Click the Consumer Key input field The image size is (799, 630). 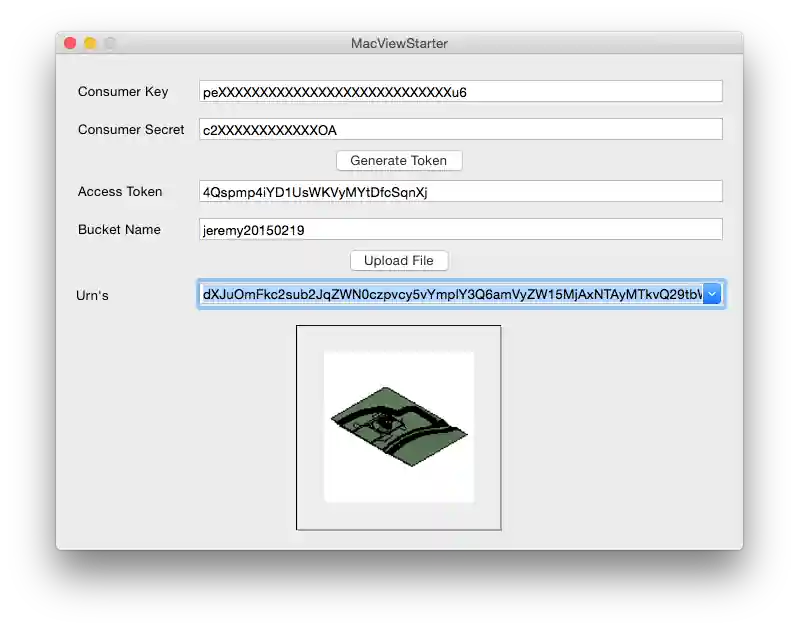pyautogui.click(x=460, y=92)
